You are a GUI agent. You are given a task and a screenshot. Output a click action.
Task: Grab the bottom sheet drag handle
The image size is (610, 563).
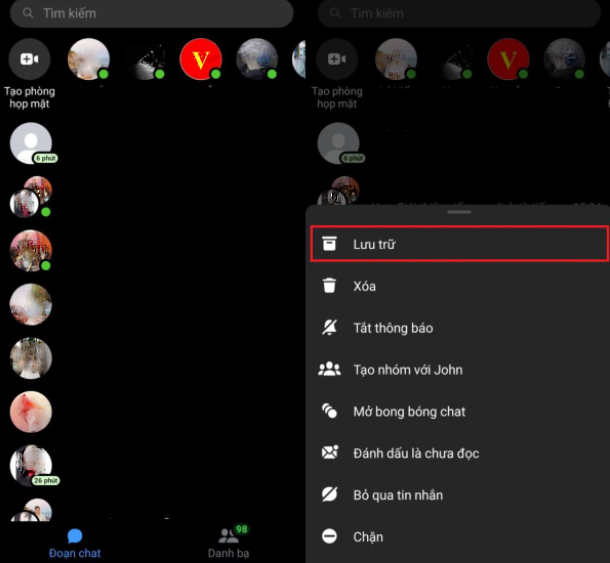(x=459, y=212)
